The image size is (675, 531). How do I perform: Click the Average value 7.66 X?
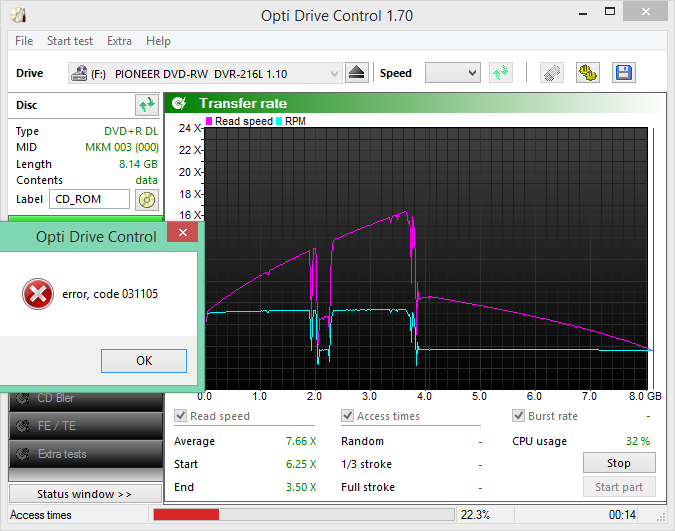point(301,441)
